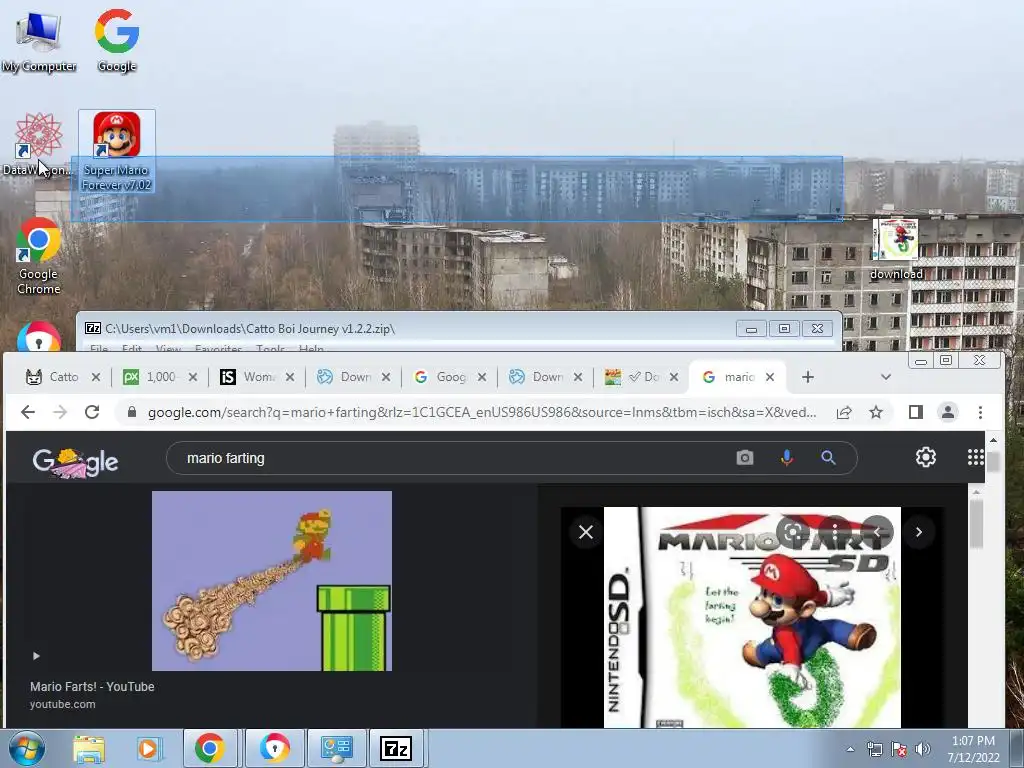Close the Catto tab
This screenshot has height=768, width=1024.
point(96,377)
